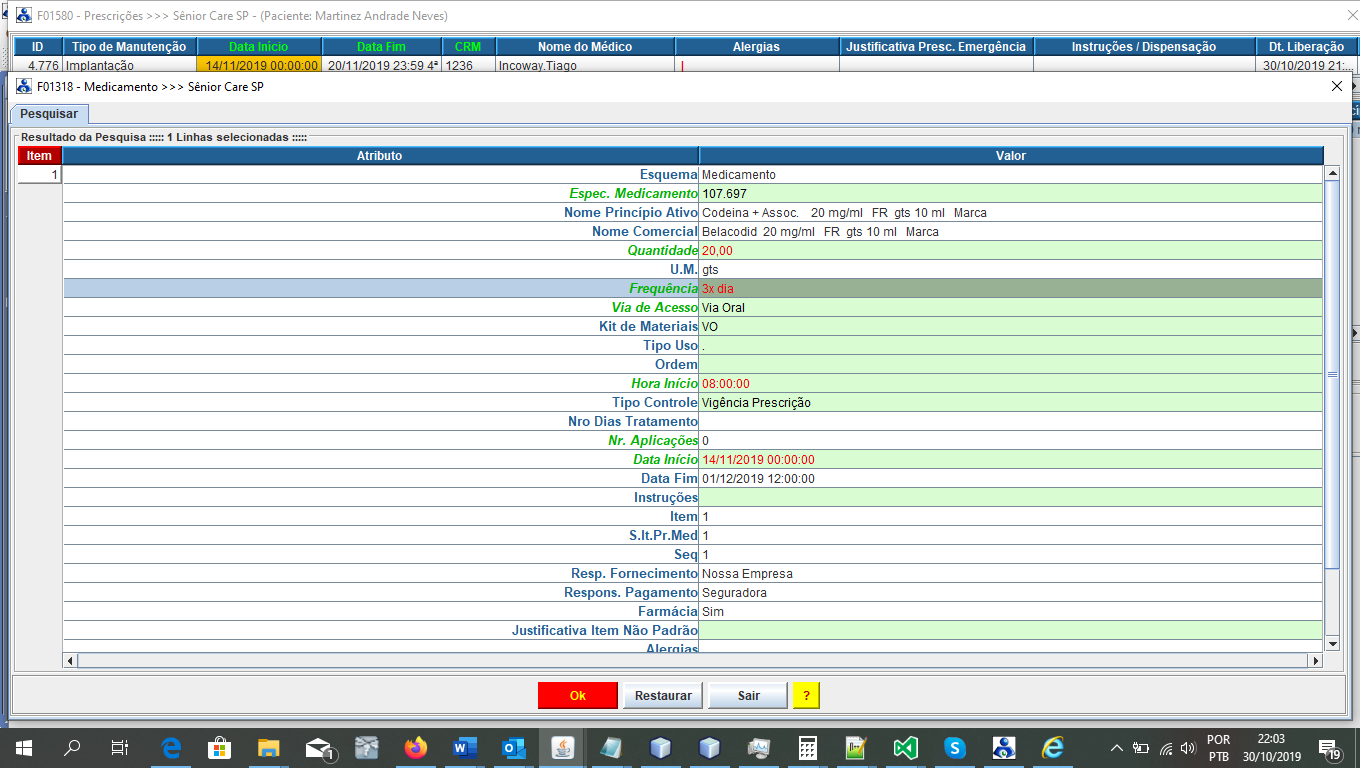Click Nome do Médico header in Prescrições window
The width and height of the screenshot is (1360, 768).
tap(585, 47)
